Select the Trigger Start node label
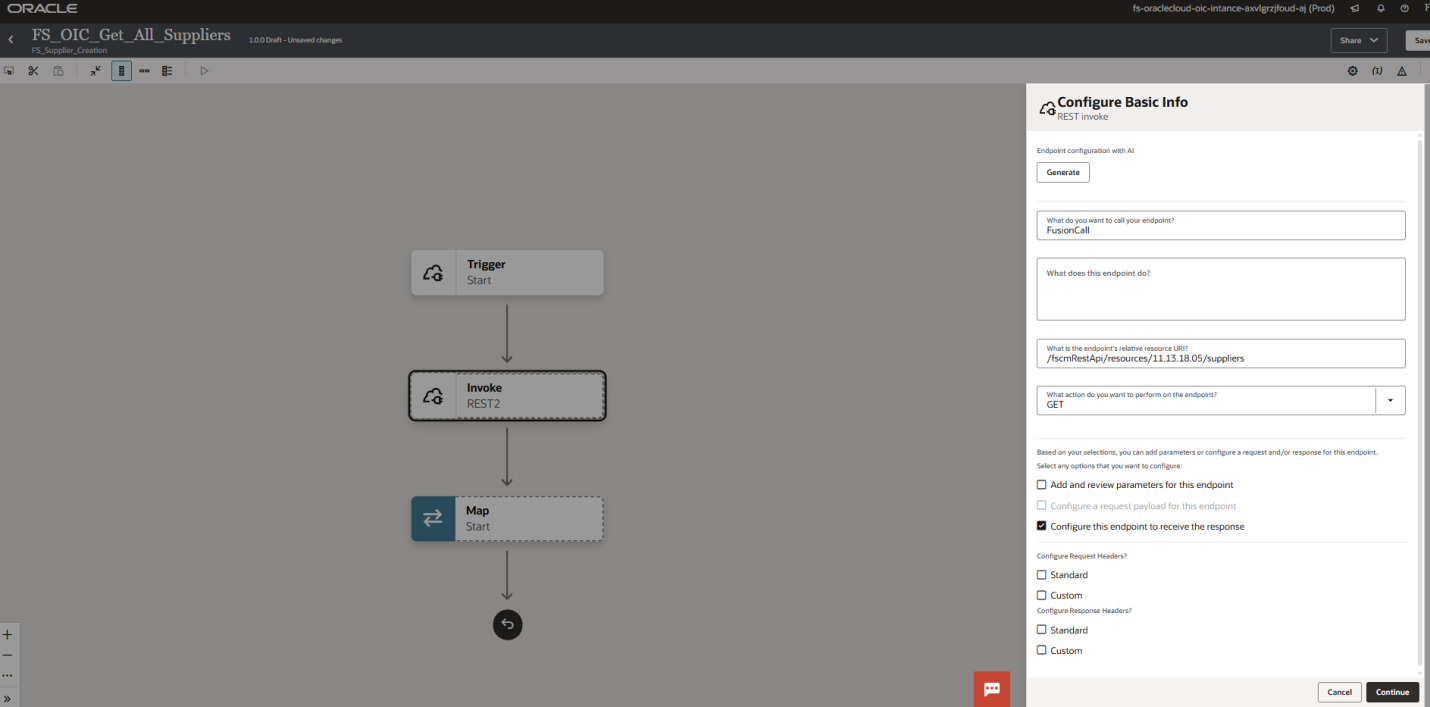 [486, 272]
